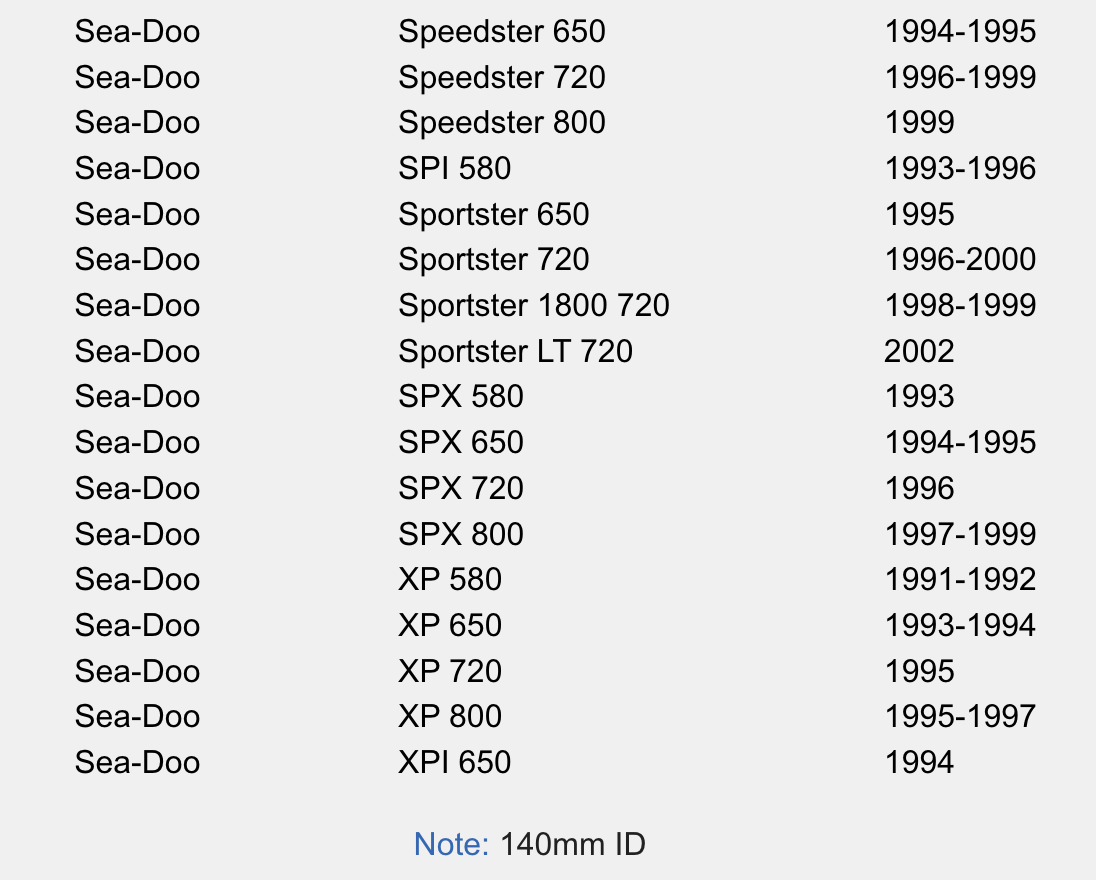Select the SPI 580 model entry
Screen dimensions: 1096x880
click(x=454, y=168)
